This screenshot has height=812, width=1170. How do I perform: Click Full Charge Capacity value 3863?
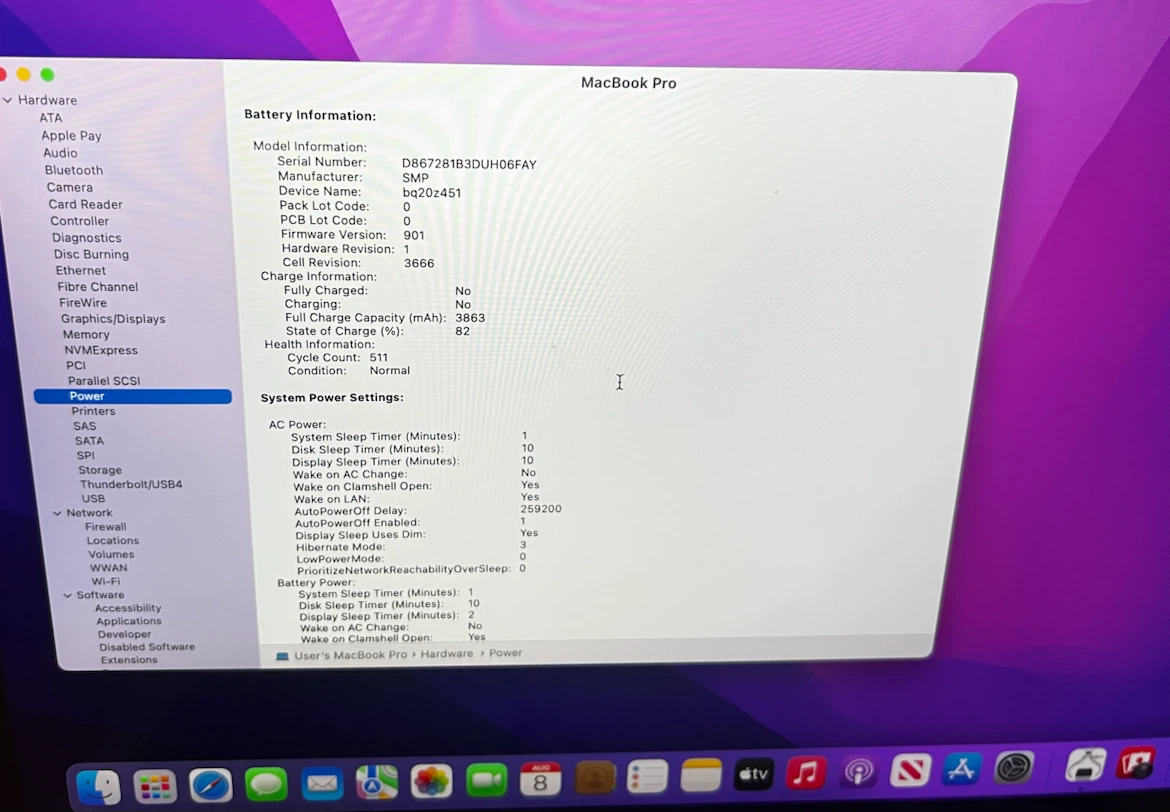tap(470, 318)
